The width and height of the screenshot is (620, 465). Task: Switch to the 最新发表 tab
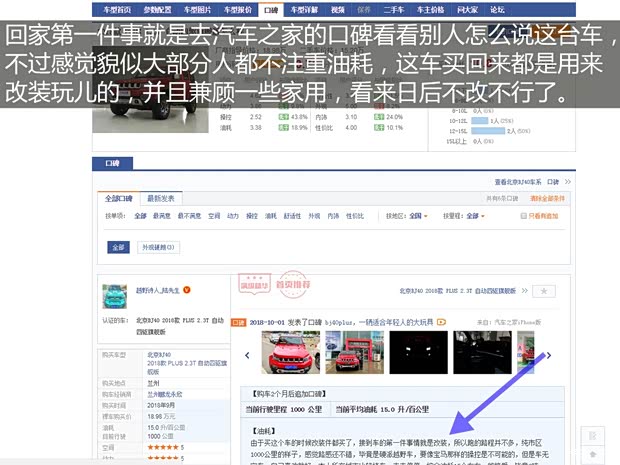(x=161, y=198)
